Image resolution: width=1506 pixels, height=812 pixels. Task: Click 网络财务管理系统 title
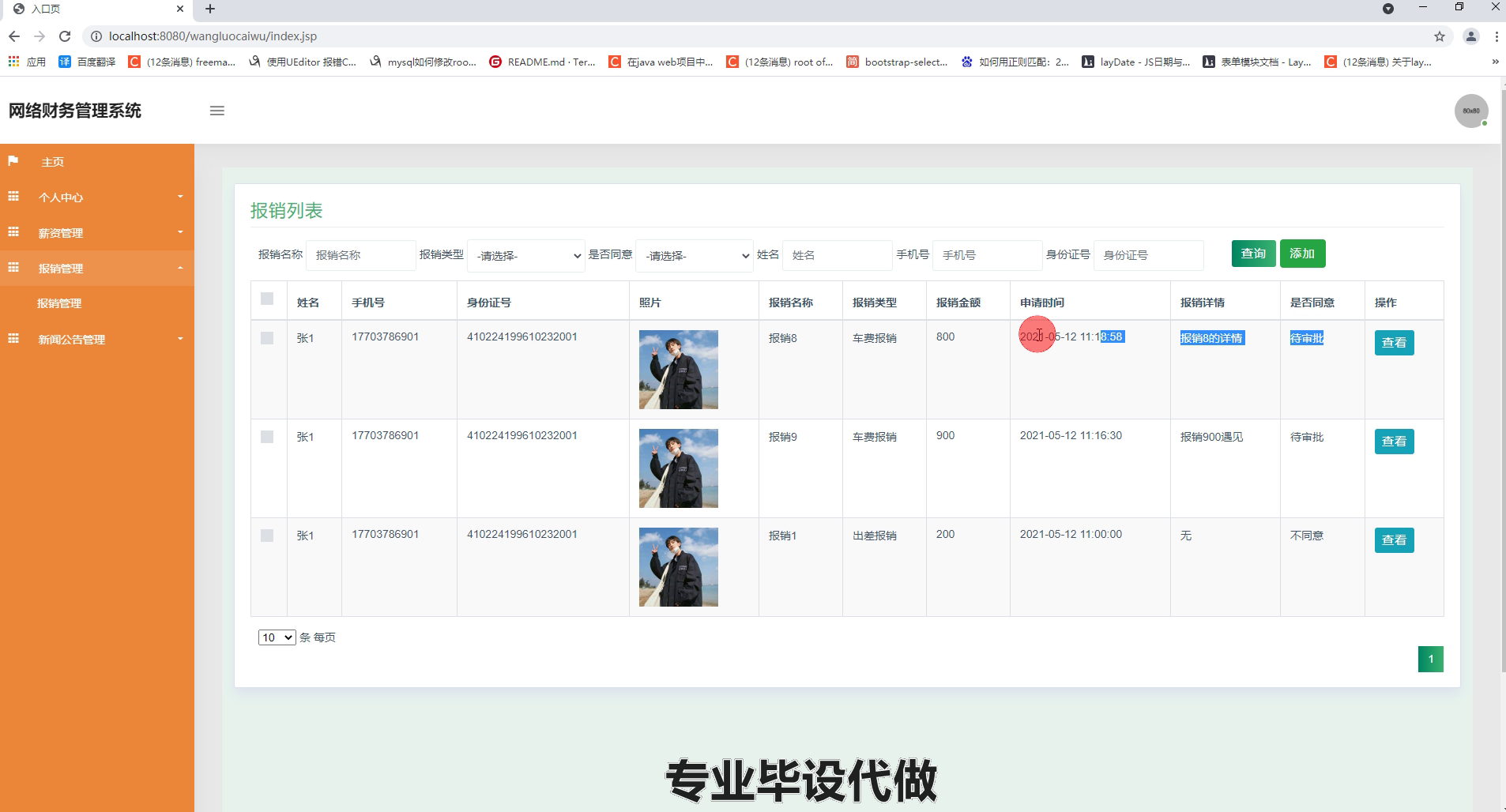pos(75,111)
